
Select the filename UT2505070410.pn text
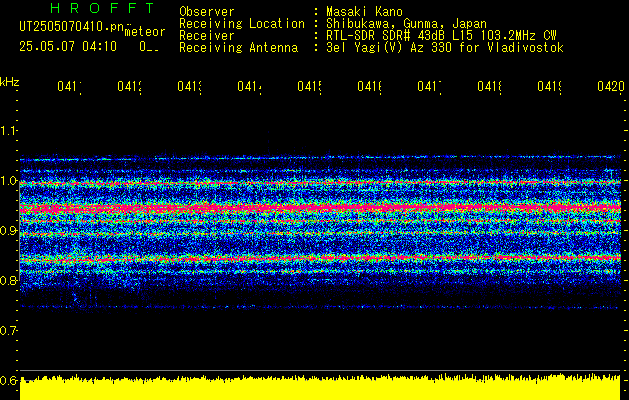pyautogui.click(x=71, y=27)
